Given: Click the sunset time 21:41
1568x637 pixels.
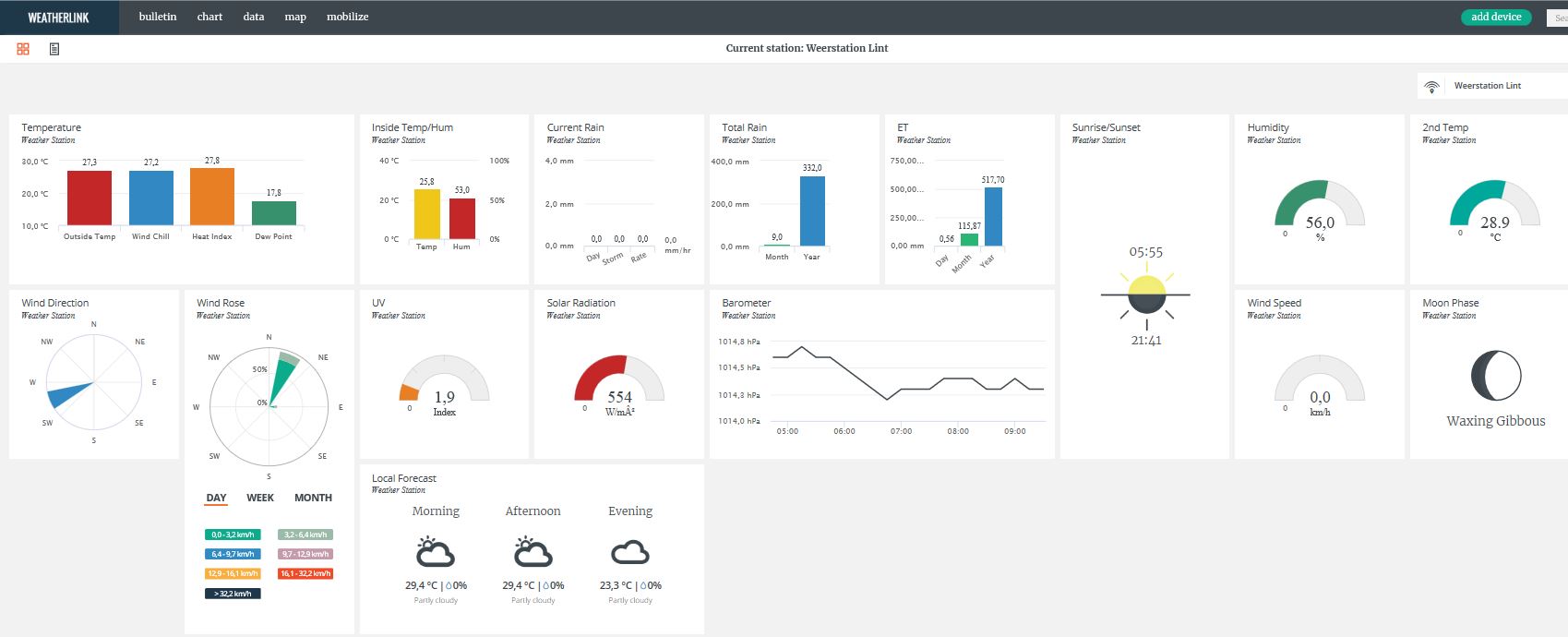Looking at the screenshot, I should (x=1146, y=341).
